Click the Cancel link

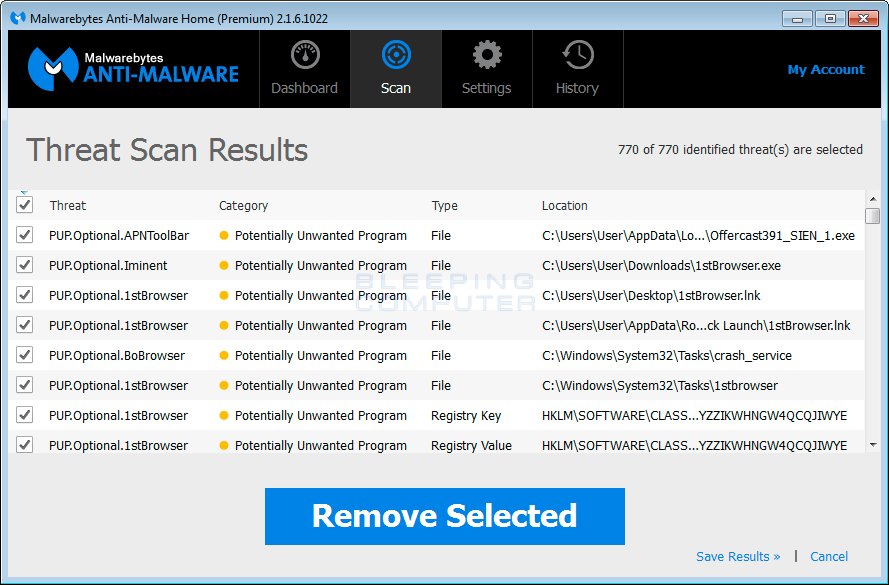829,557
